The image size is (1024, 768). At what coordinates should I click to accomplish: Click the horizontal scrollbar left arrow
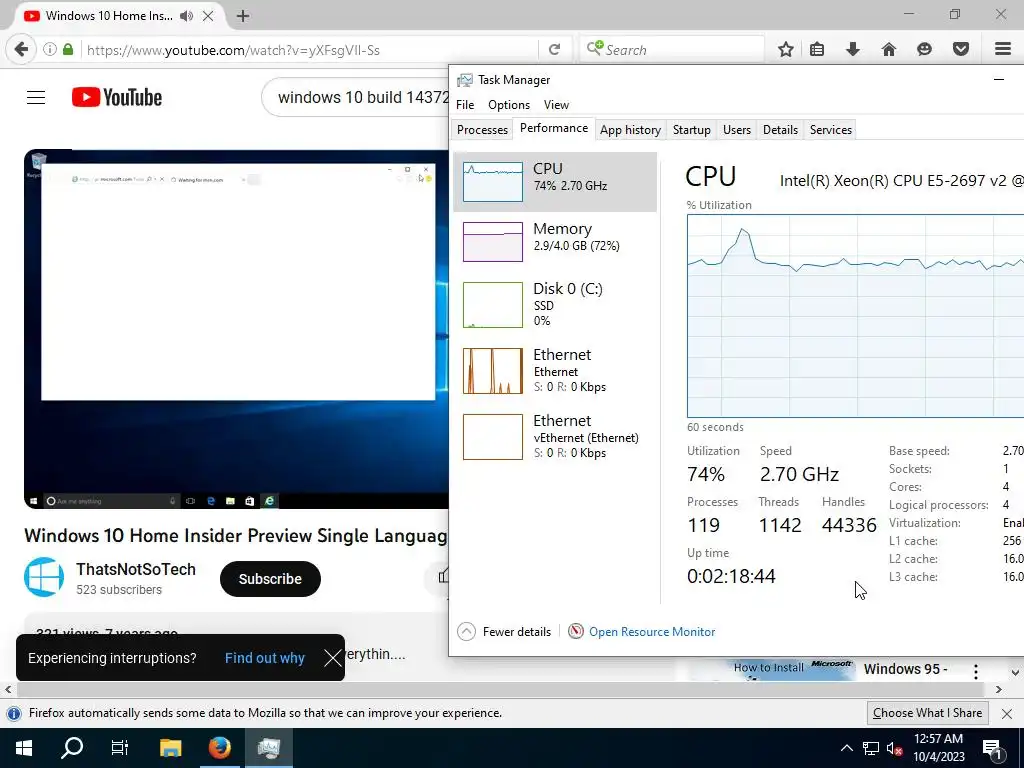(8, 689)
